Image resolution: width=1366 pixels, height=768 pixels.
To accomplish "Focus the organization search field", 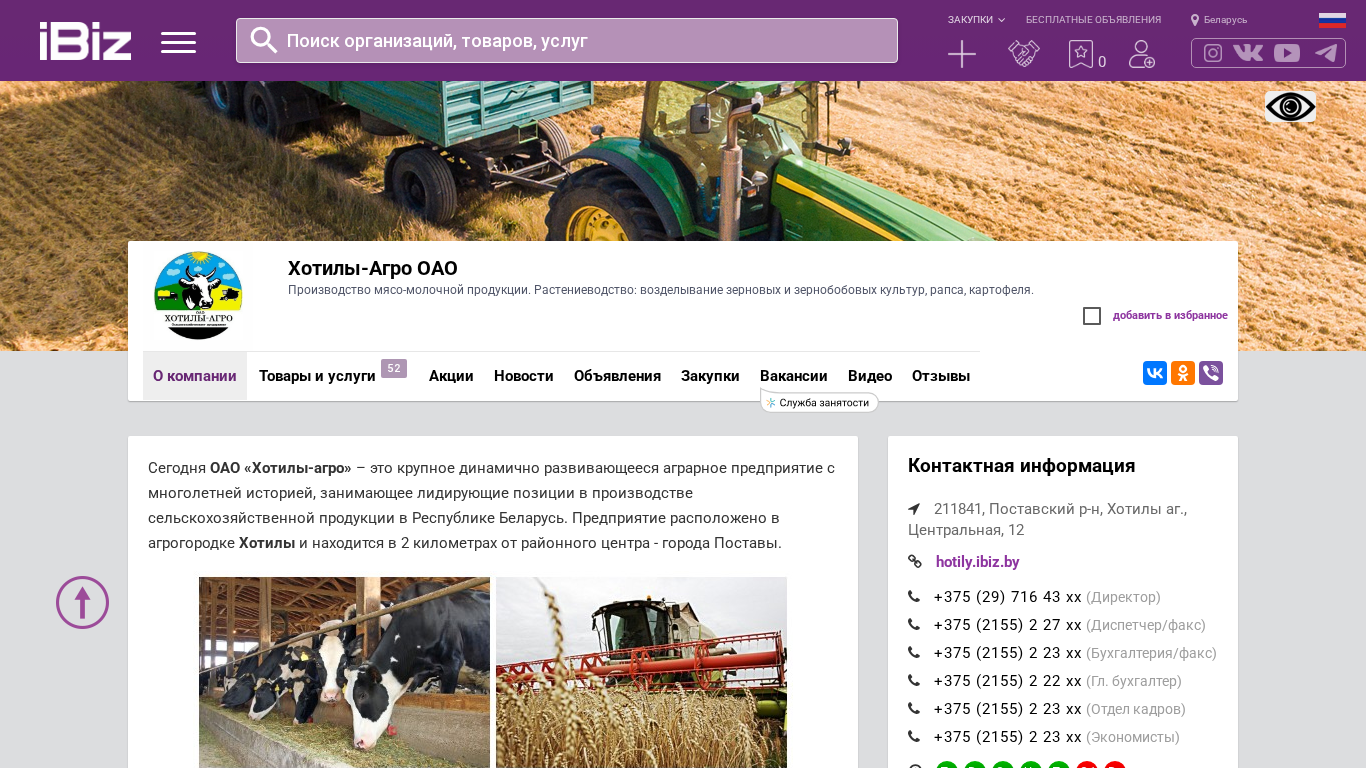I will (x=567, y=41).
